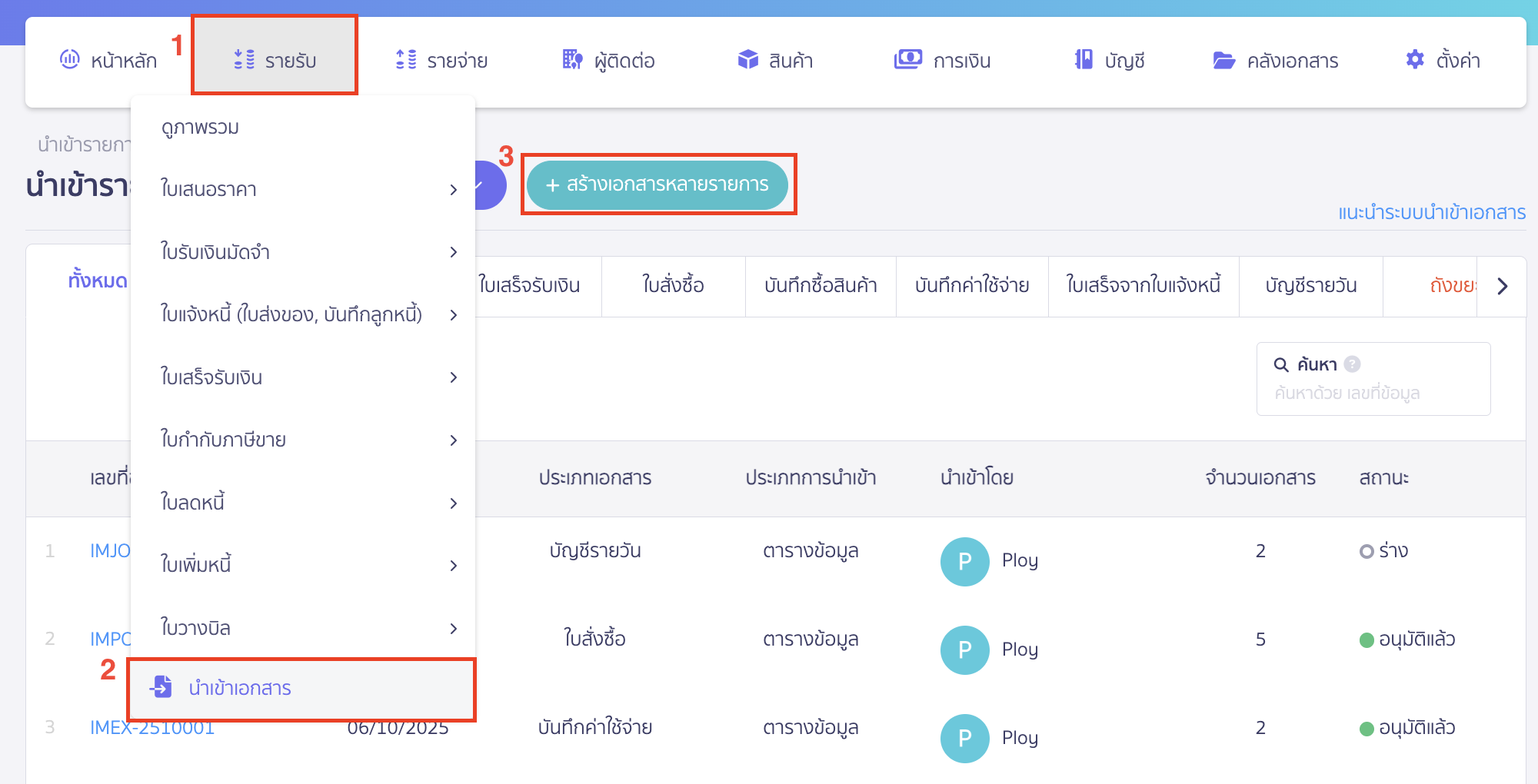1538x784 pixels.
Task: Click the สินค้า products cube icon
Action: tap(747, 59)
